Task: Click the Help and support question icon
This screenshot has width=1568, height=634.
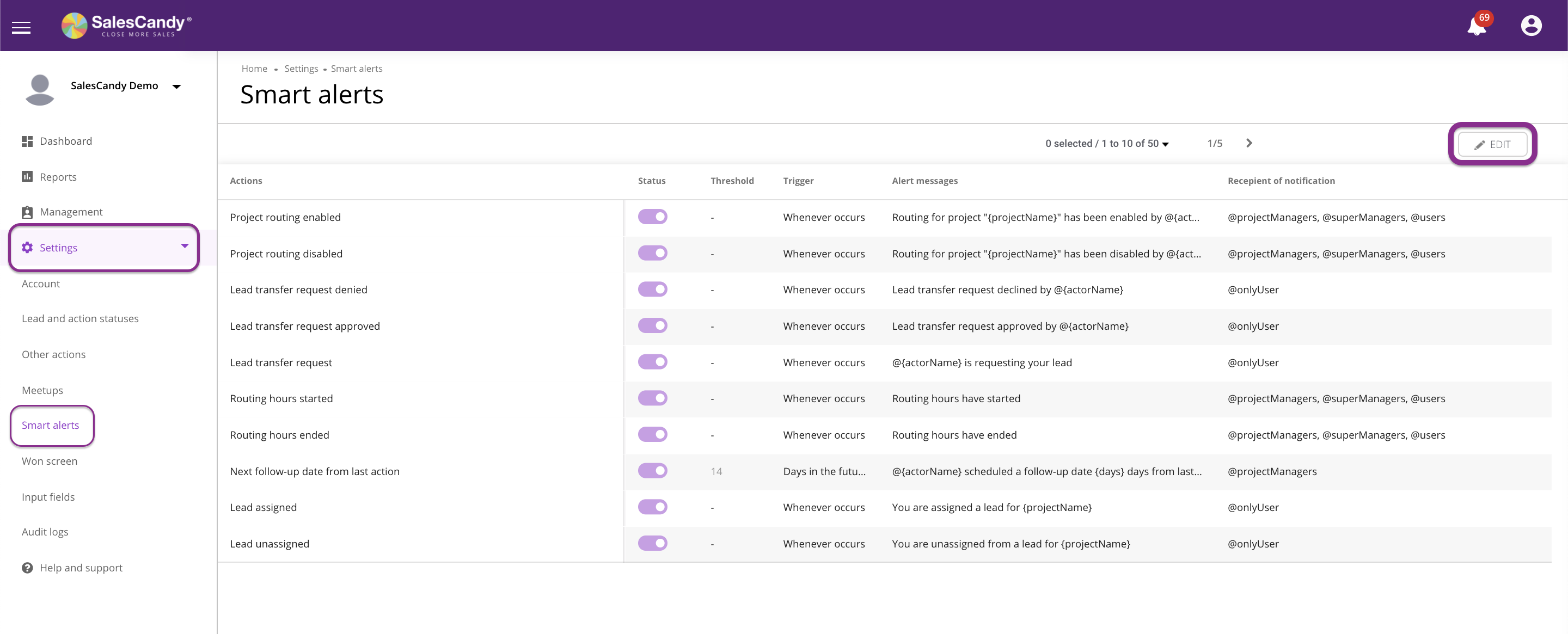Action: (x=27, y=568)
